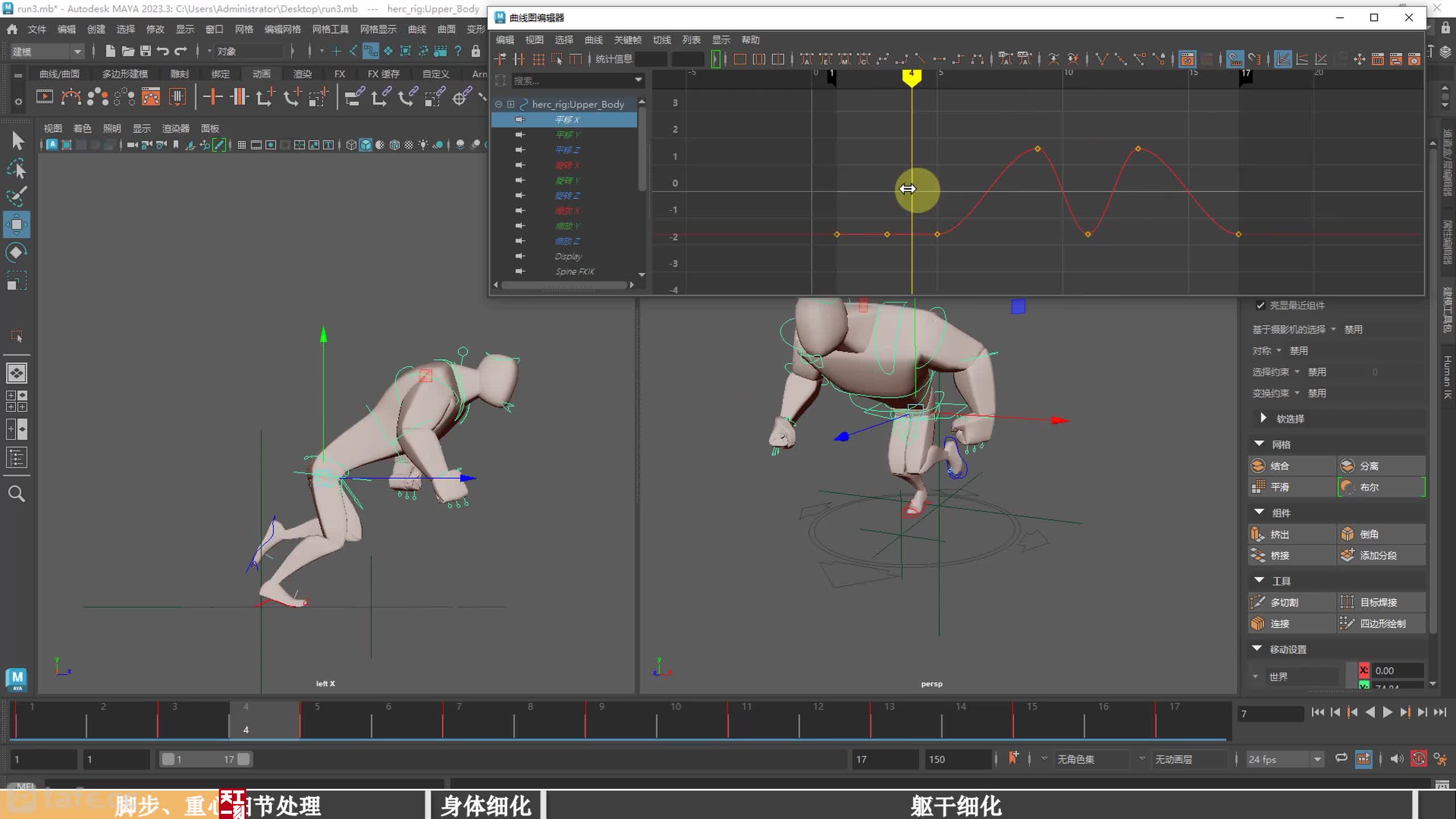Image resolution: width=1456 pixels, height=819 pixels.
Task: Click the Set Key icon on animation shelf
Action: point(213,97)
